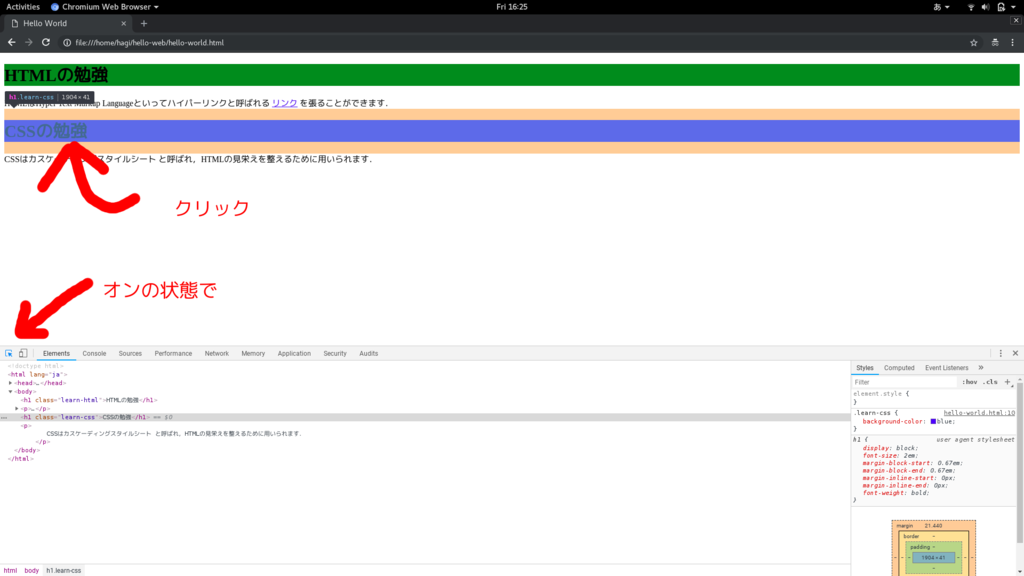
Task: Switch to the Elements tab
Action: (x=56, y=353)
